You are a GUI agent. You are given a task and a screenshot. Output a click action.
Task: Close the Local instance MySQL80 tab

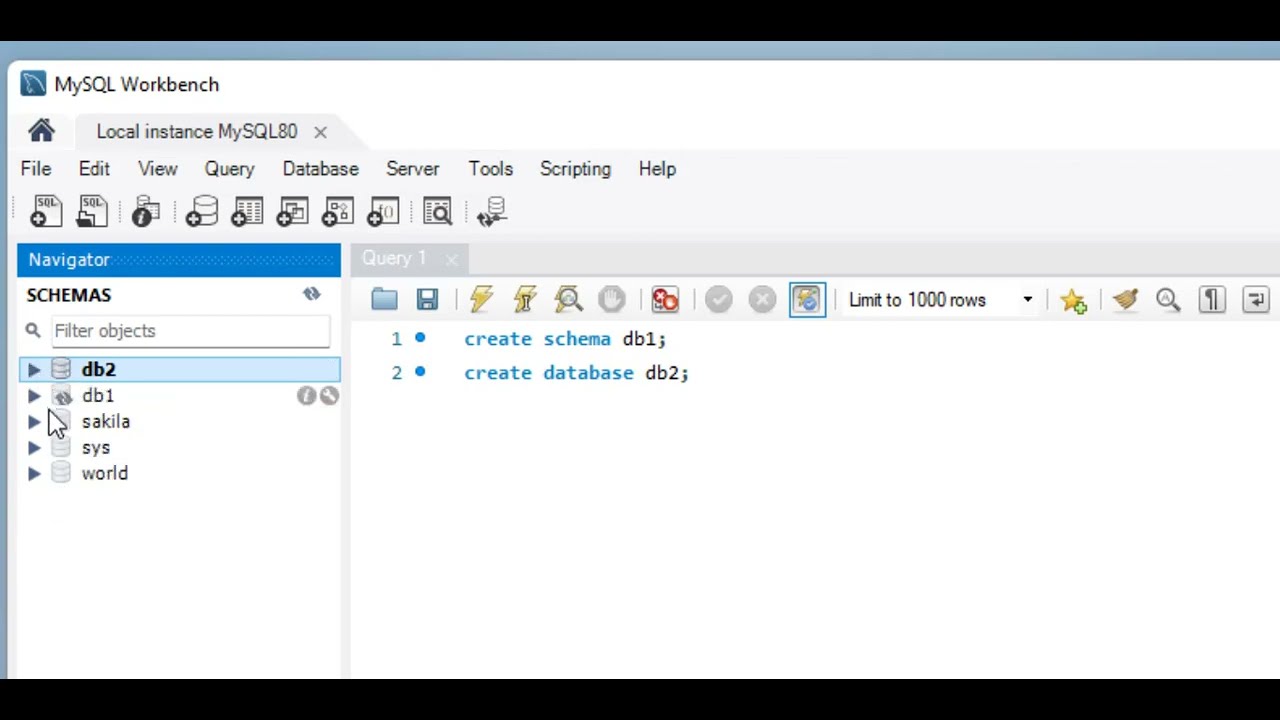pyautogui.click(x=320, y=132)
